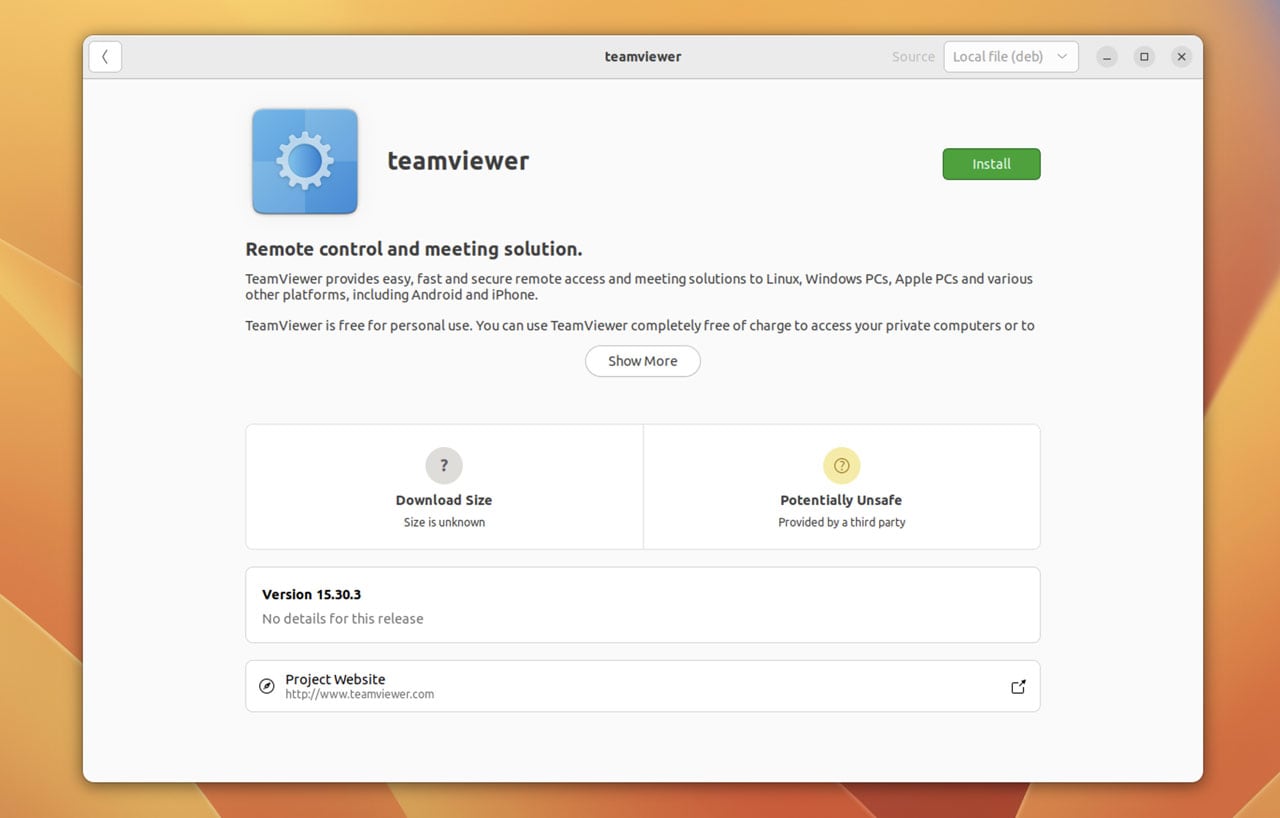
Task: Open the http://www.teamviewer.com link
Action: 358,693
